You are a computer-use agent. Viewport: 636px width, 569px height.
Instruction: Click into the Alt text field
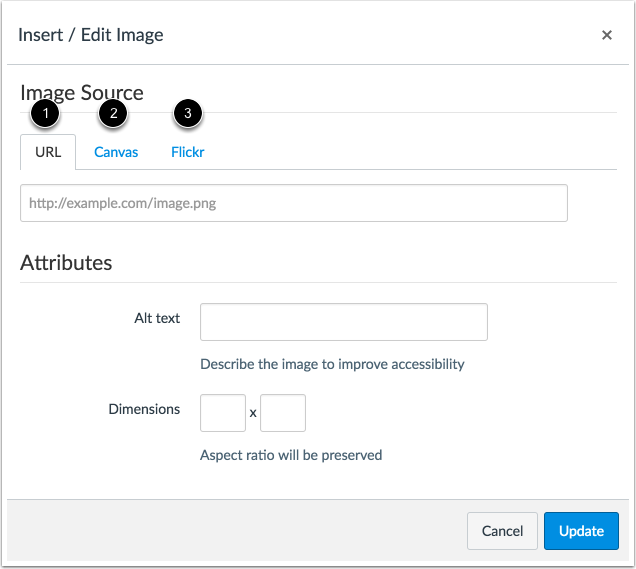(x=344, y=322)
